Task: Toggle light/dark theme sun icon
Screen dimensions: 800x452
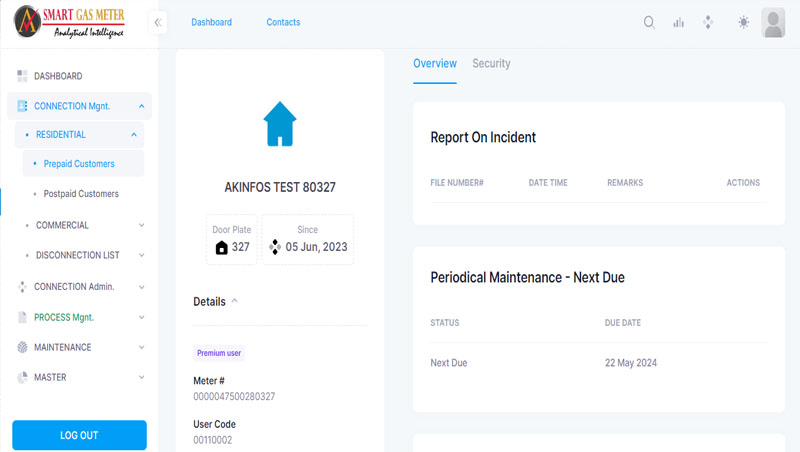Action: (x=743, y=22)
